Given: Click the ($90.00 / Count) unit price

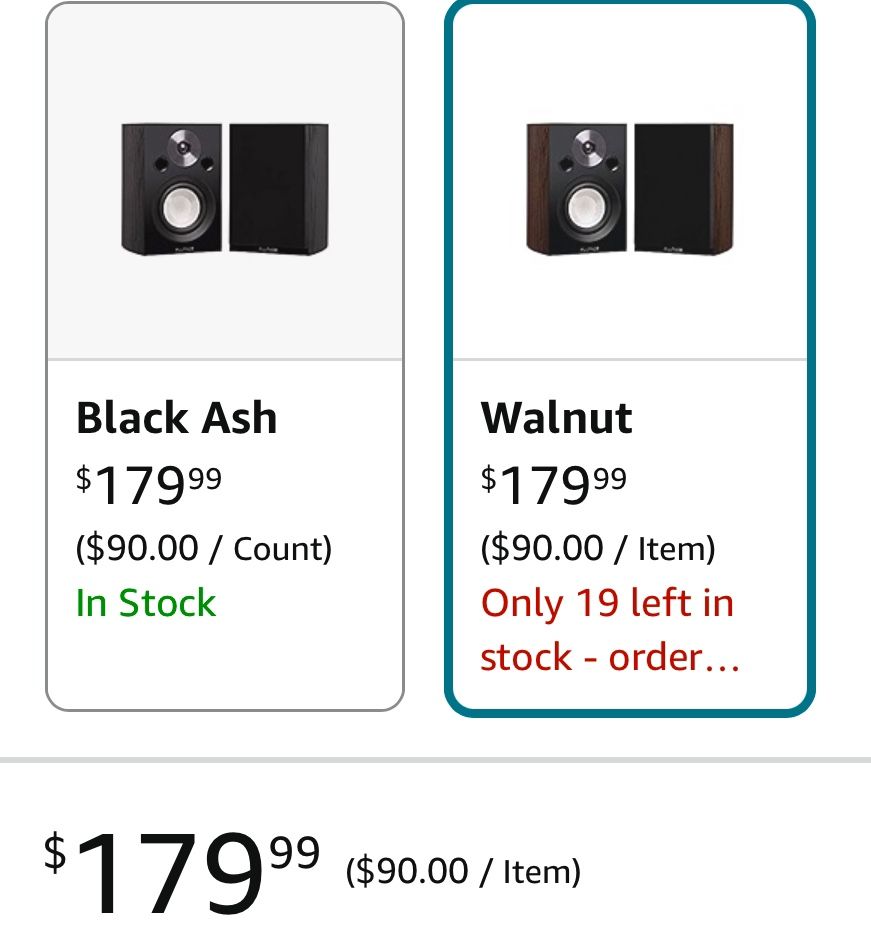Looking at the screenshot, I should click(x=204, y=548).
